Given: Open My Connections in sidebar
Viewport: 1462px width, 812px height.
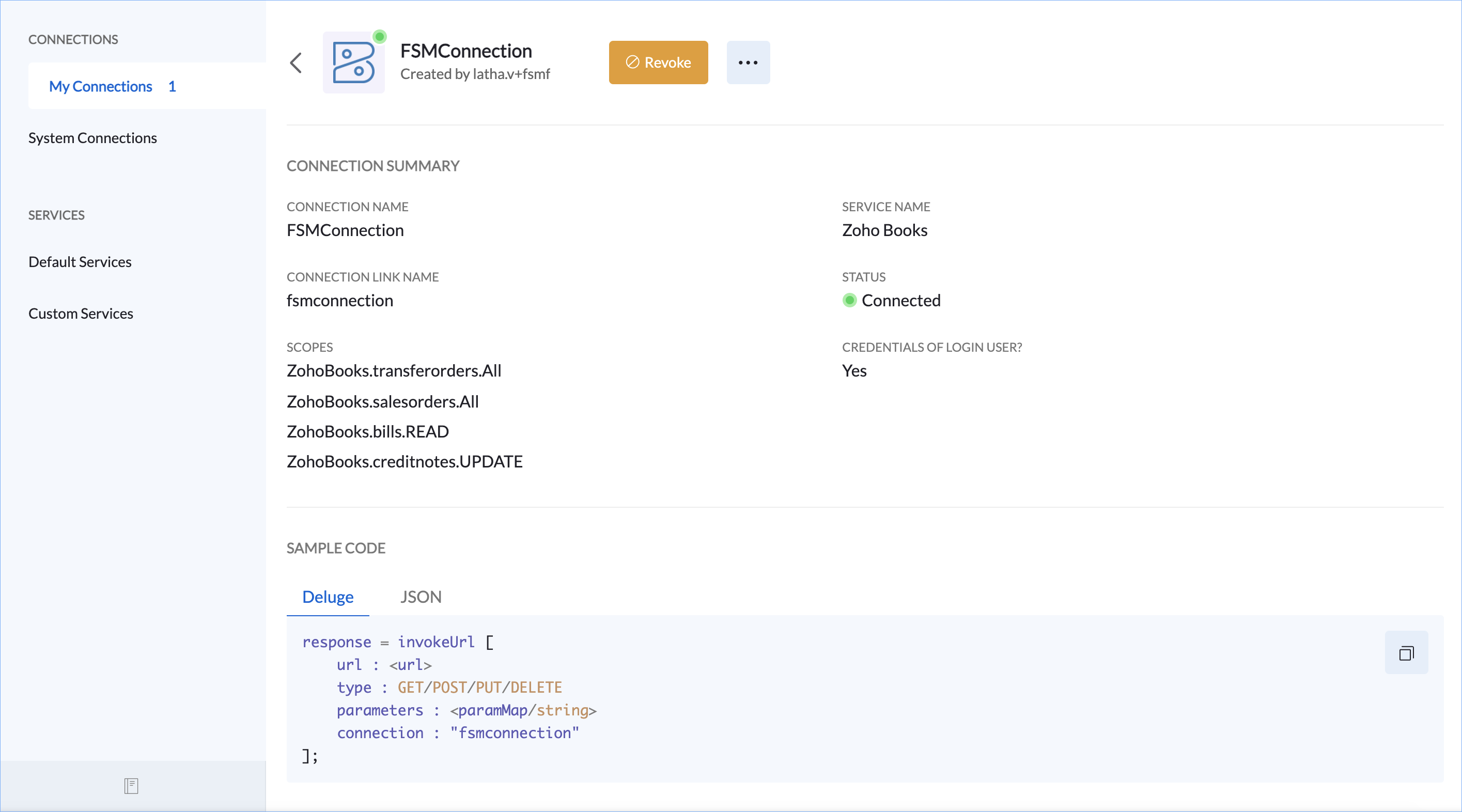Looking at the screenshot, I should 100,86.
